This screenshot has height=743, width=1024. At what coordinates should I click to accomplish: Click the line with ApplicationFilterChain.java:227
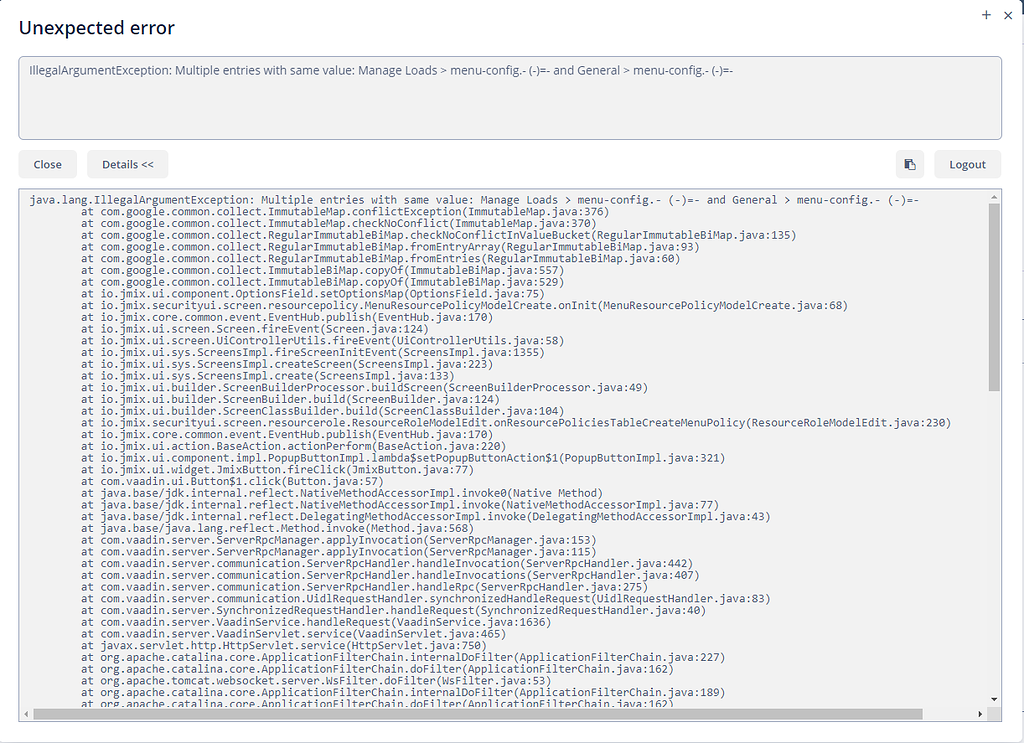click(403, 658)
